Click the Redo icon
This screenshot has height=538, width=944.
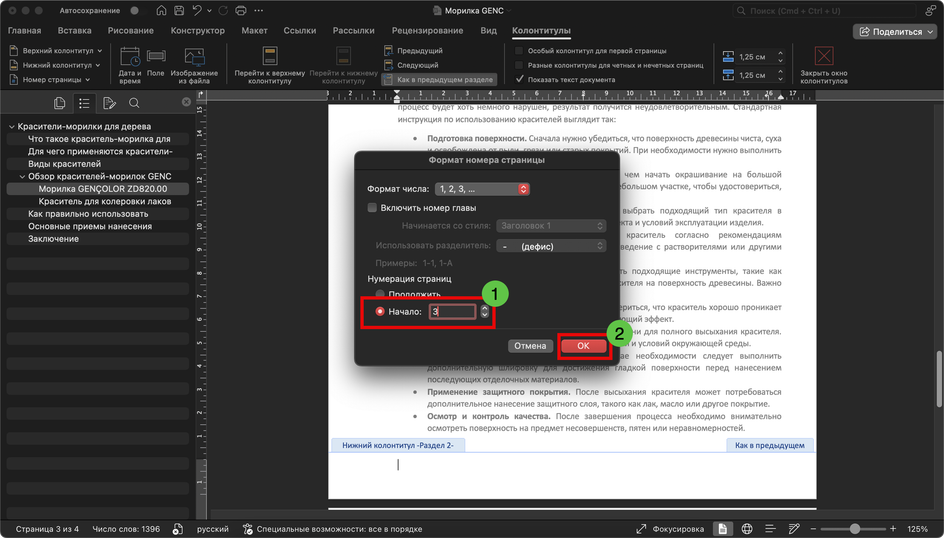[x=223, y=10]
